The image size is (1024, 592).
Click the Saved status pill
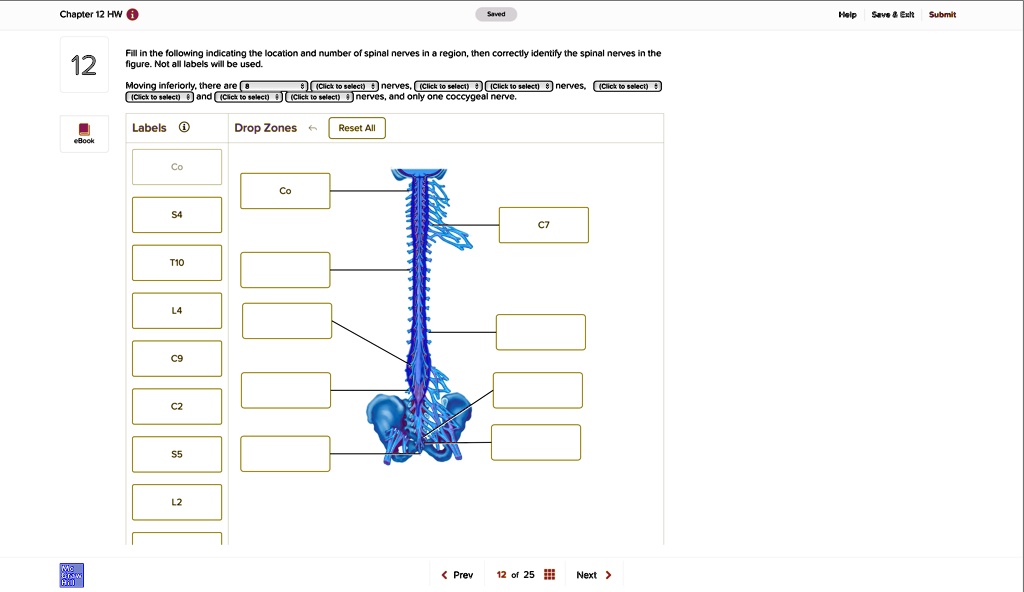click(496, 14)
